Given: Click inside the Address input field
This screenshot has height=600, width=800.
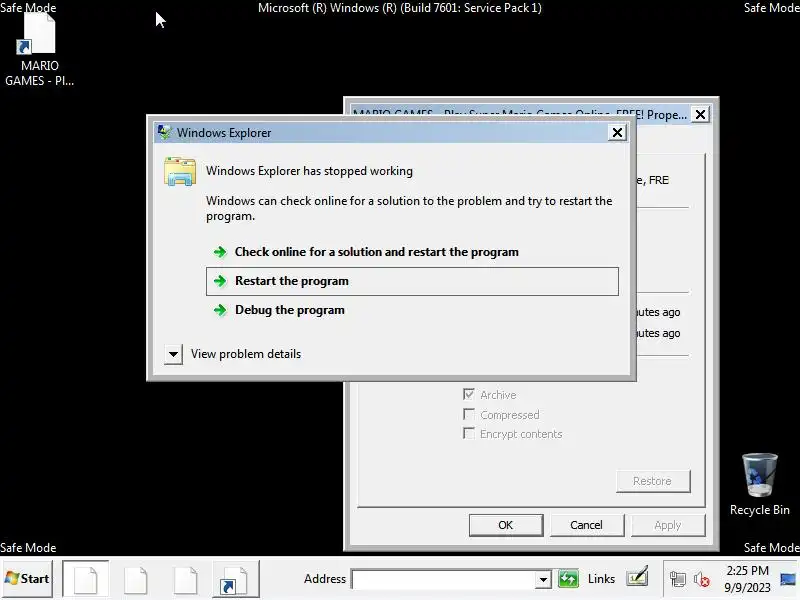Looking at the screenshot, I should tap(443, 580).
